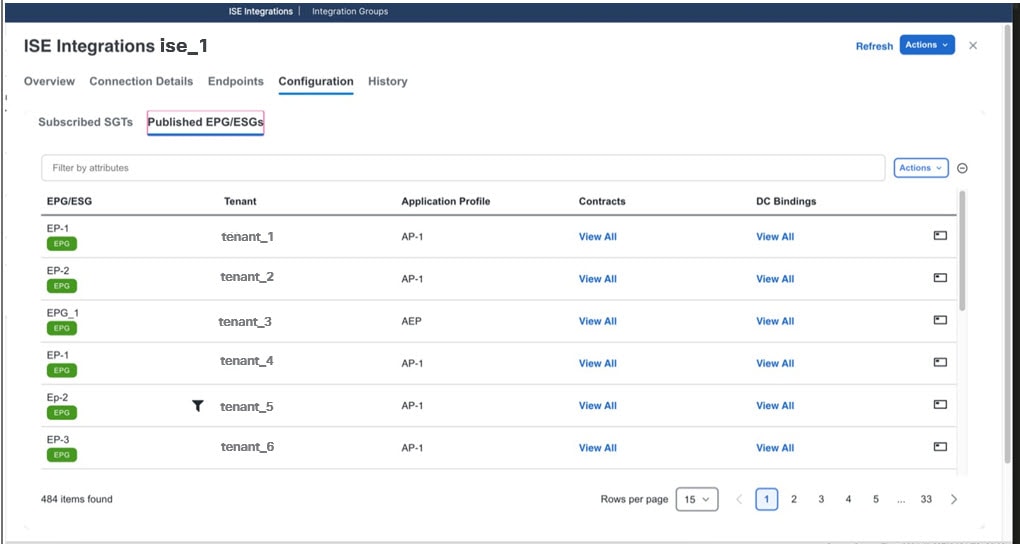The height and width of the screenshot is (544, 1020).
Task: Click the Contracts column header
Action: coord(602,201)
